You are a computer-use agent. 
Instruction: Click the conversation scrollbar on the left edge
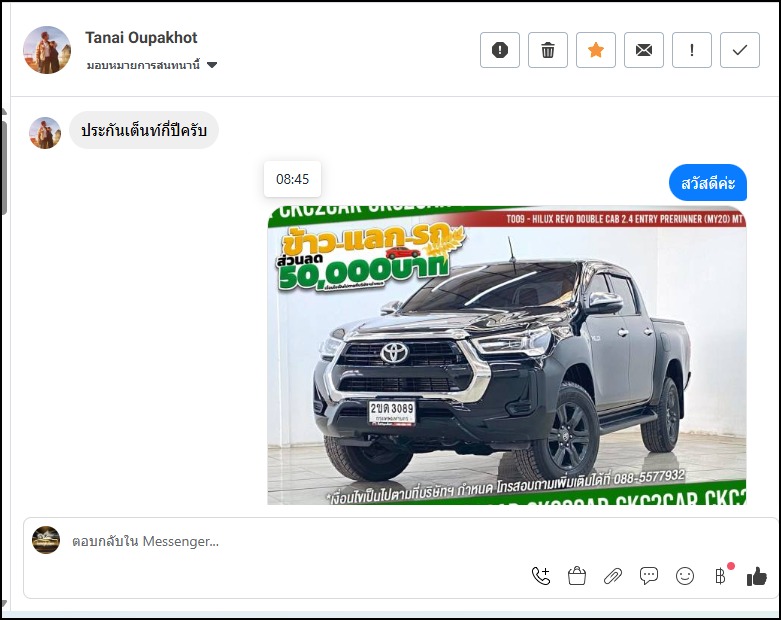(x=4, y=167)
